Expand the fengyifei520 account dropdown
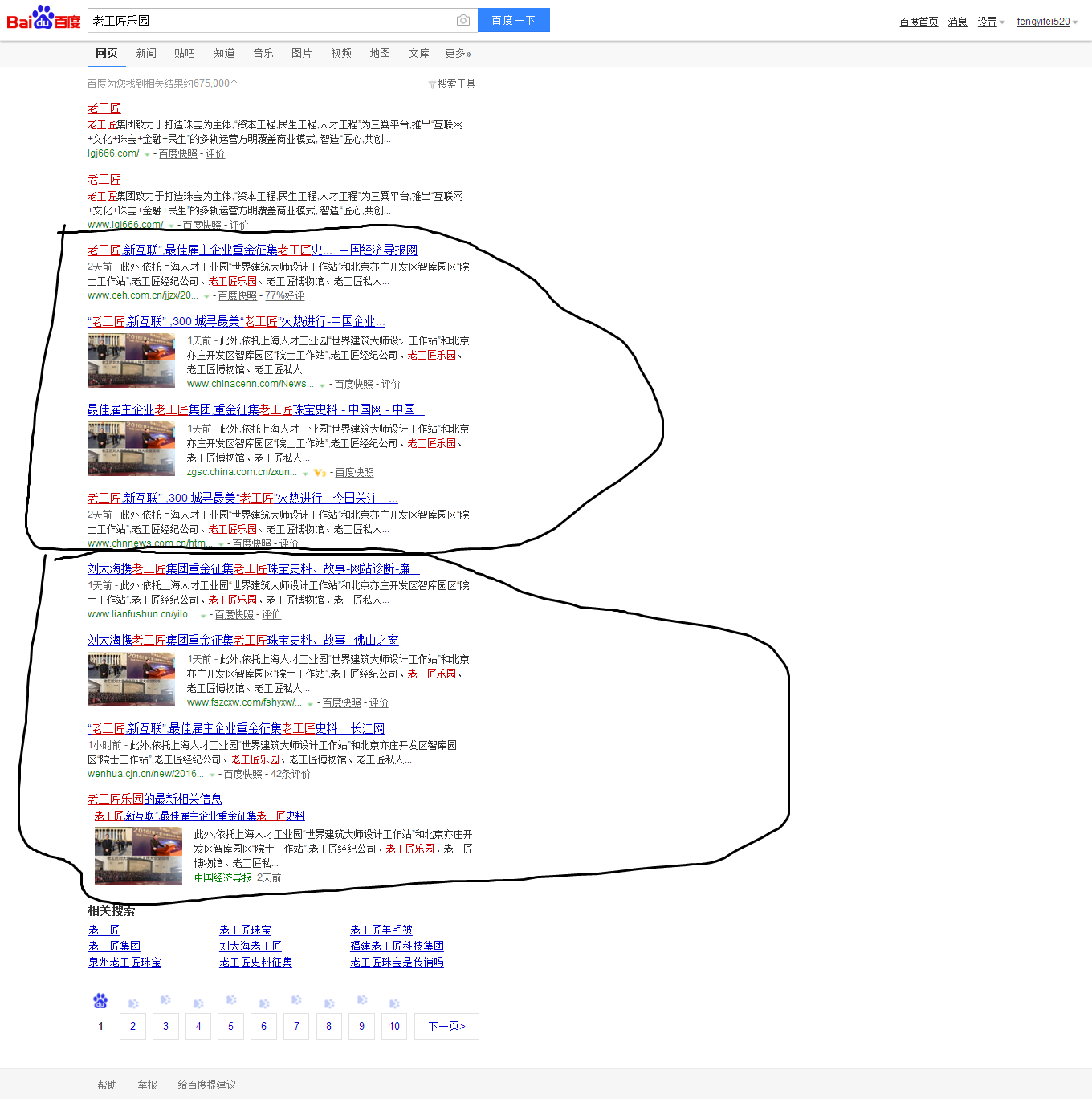1092x1099 pixels. point(1047,22)
